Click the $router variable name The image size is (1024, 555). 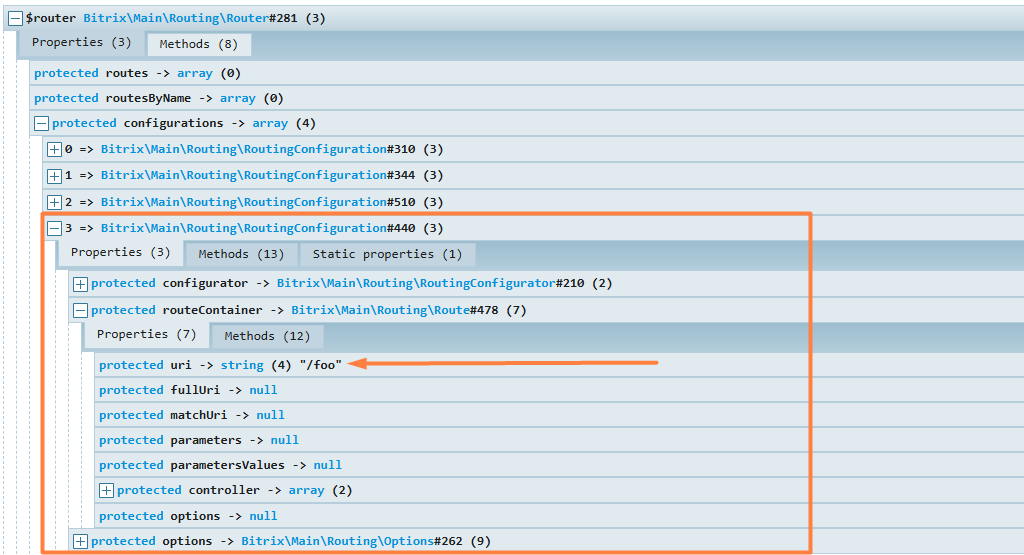[x=51, y=18]
